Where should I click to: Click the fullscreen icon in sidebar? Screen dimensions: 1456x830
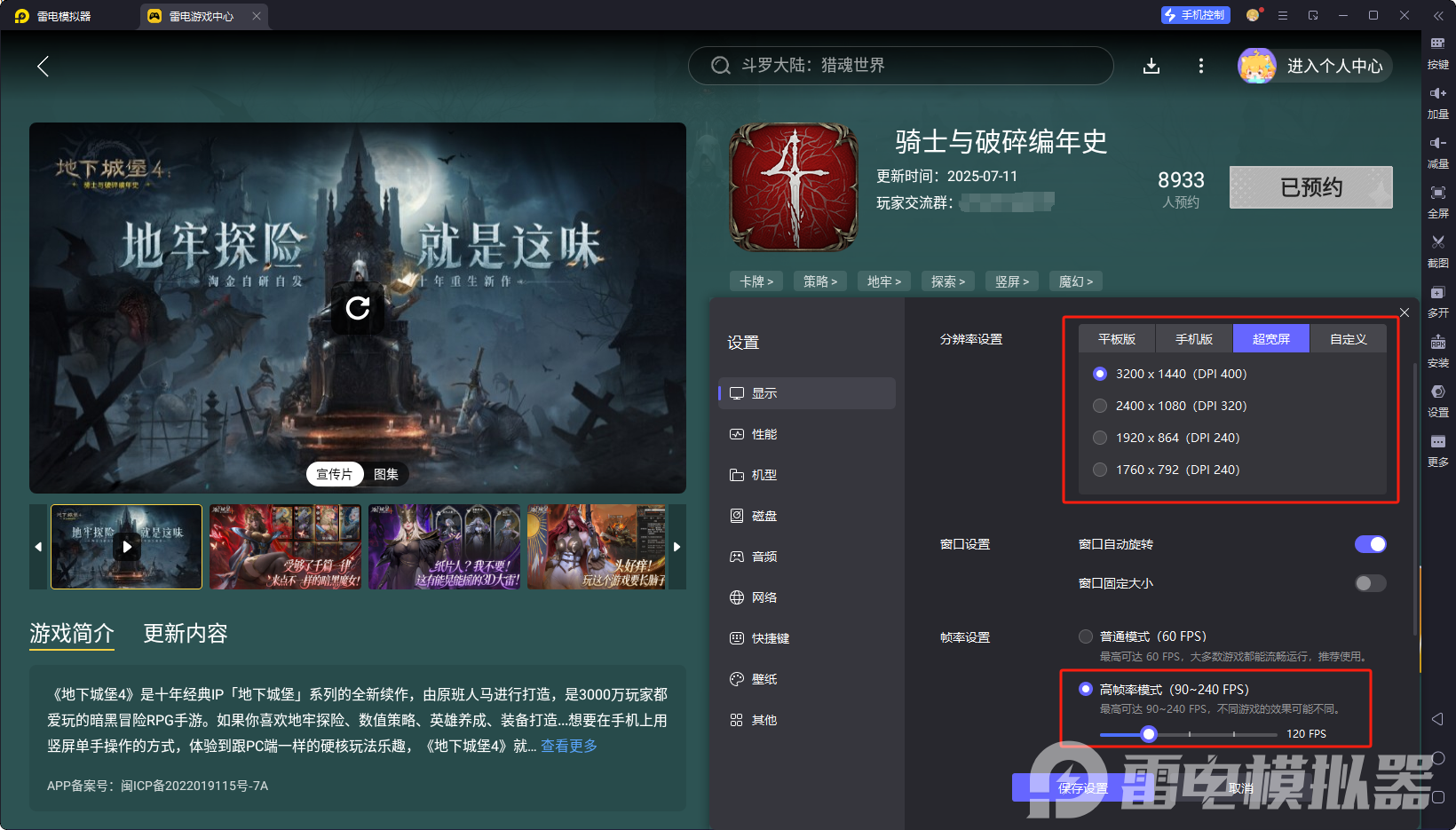pos(1437,193)
